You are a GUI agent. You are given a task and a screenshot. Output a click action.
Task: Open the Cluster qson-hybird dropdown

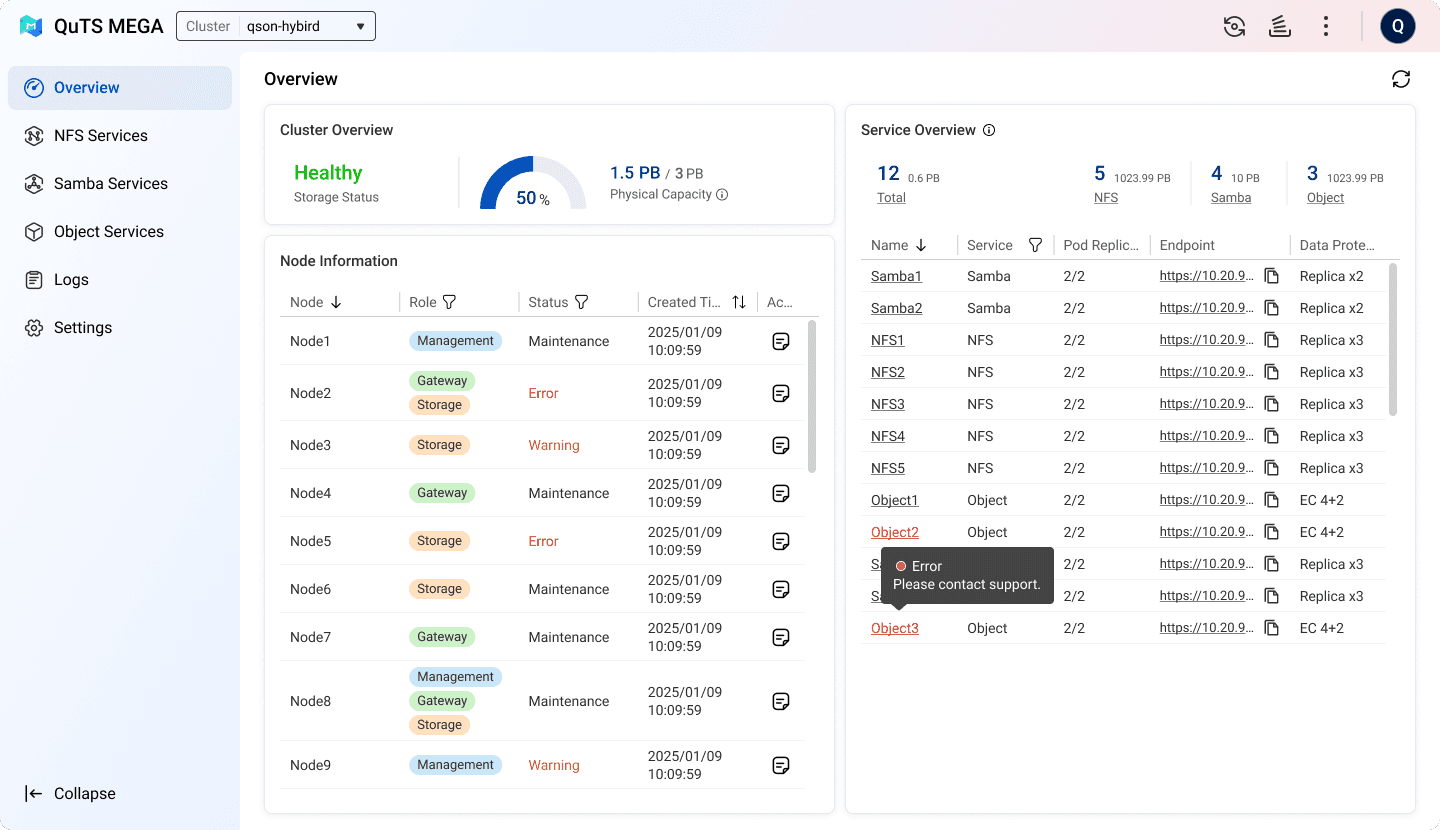(276, 26)
